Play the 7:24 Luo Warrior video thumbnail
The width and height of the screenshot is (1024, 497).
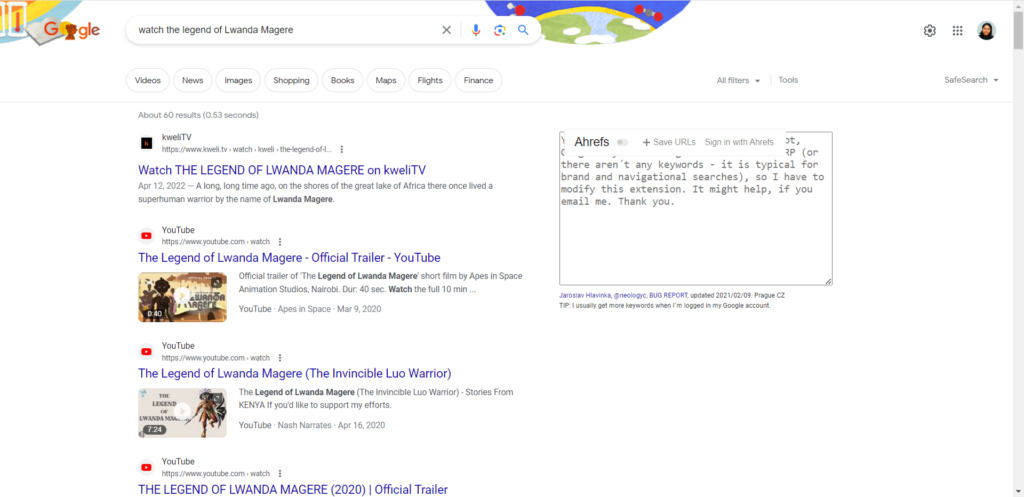pos(183,413)
